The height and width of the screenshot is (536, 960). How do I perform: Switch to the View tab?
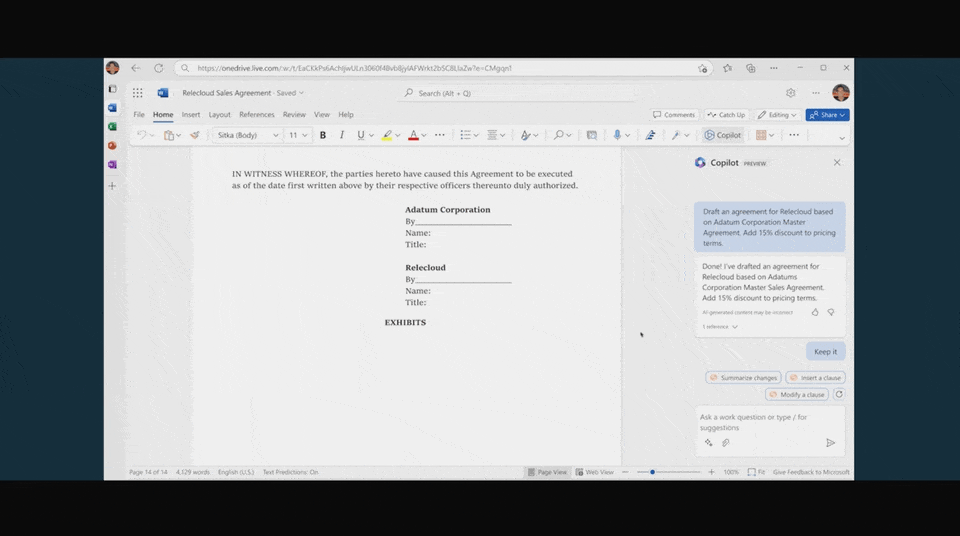321,115
